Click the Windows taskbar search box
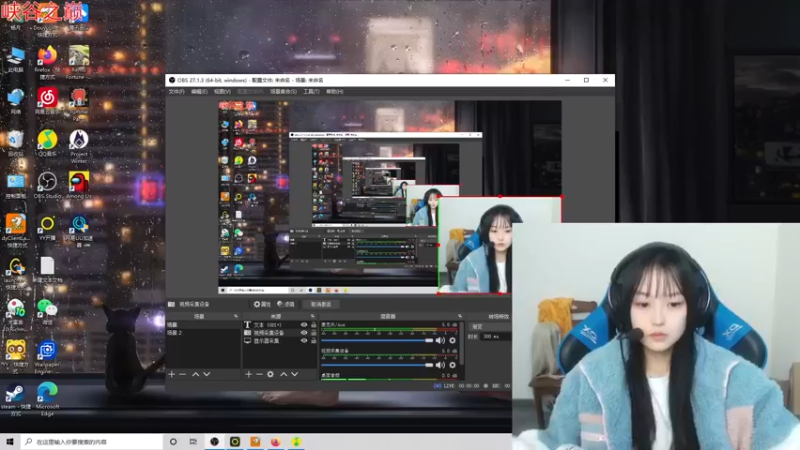This screenshot has height=450, width=800. pos(92,441)
